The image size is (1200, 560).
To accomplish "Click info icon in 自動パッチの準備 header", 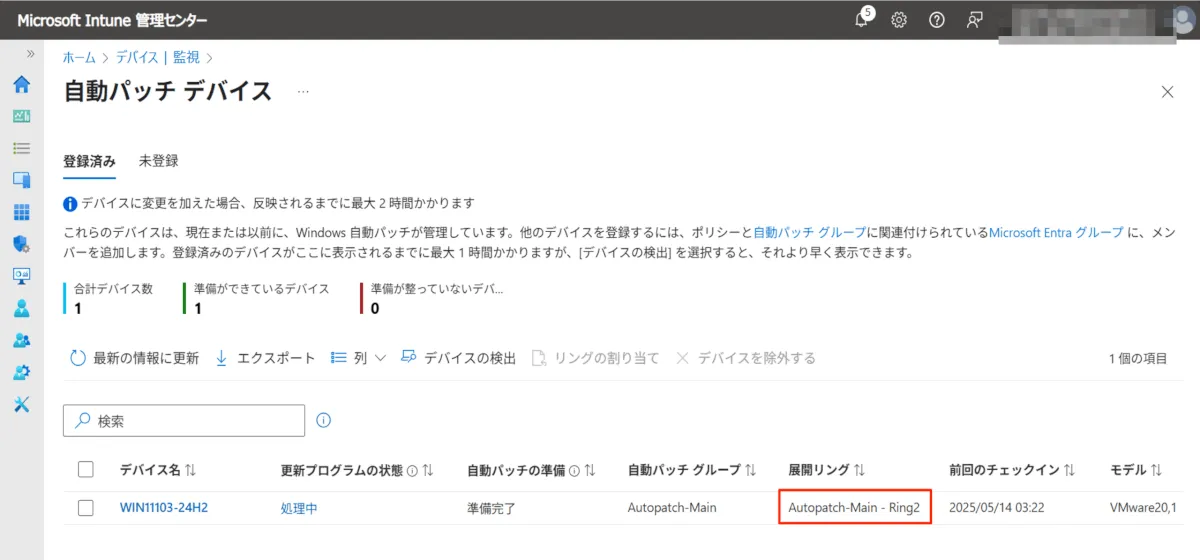I will click(x=573, y=470).
